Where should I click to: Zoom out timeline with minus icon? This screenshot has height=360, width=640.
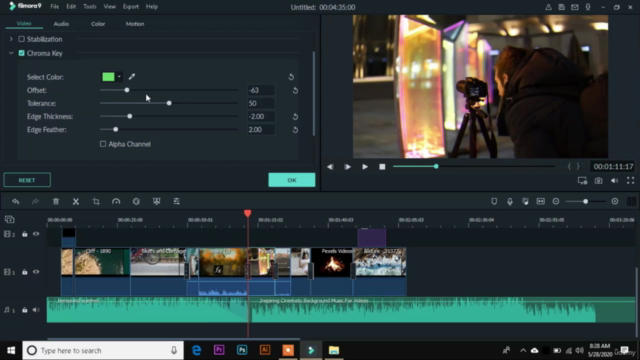coord(556,201)
